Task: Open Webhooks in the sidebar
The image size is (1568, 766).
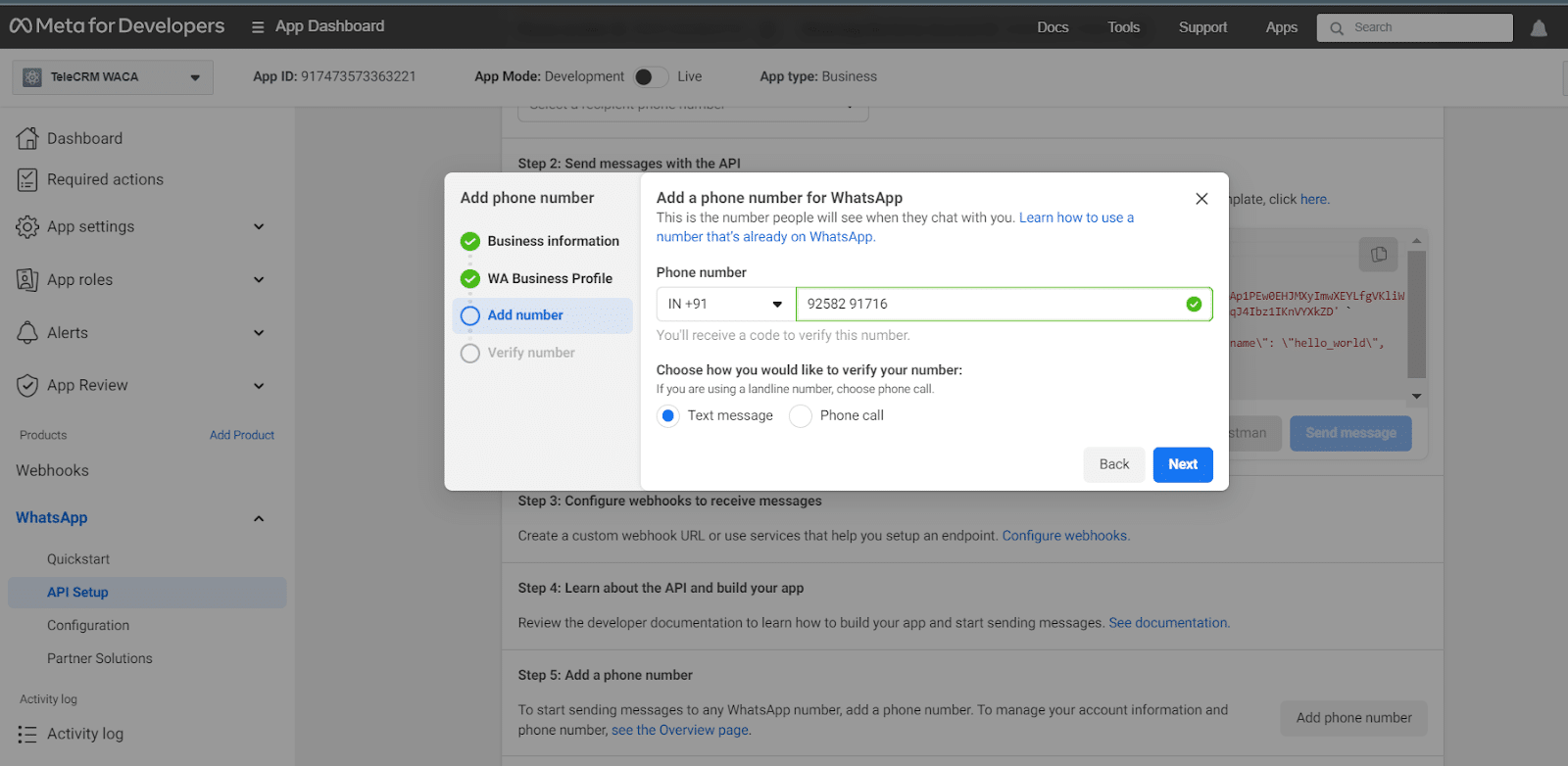Action: [x=53, y=470]
